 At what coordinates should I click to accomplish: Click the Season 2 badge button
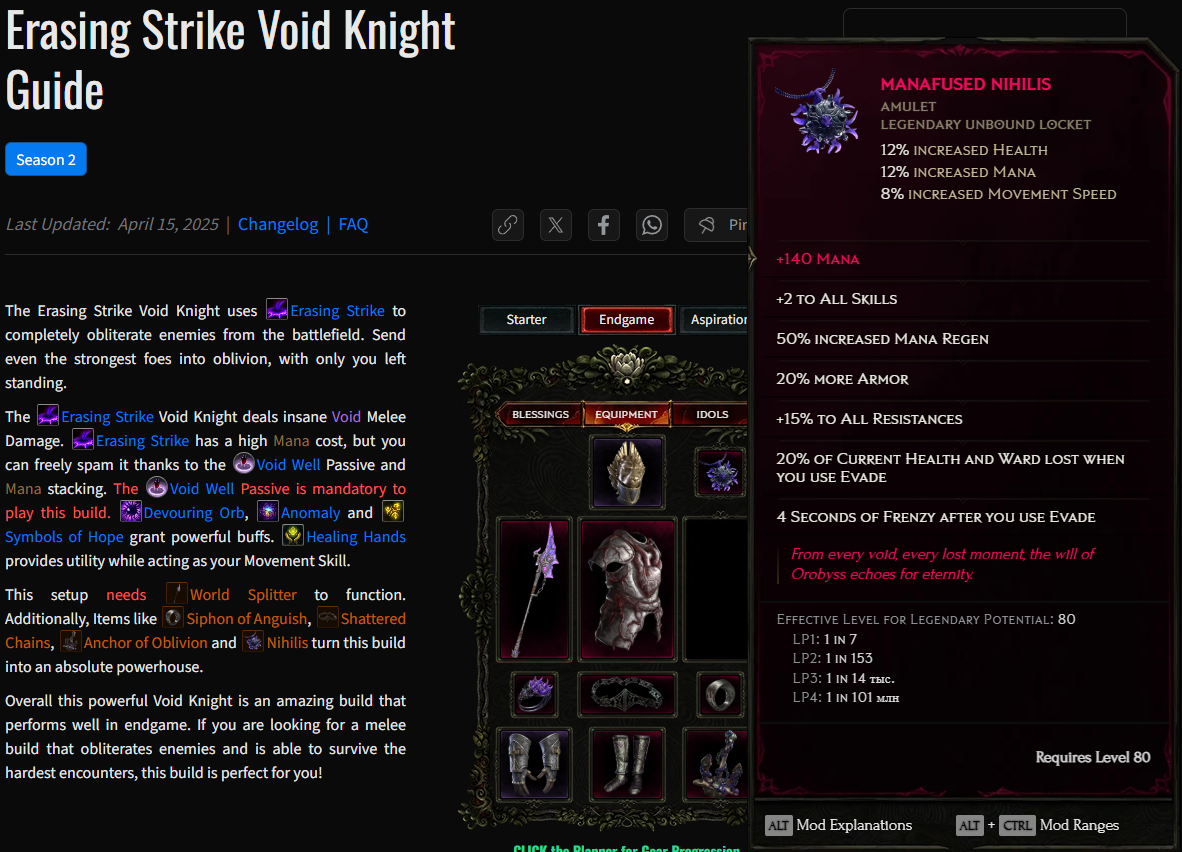(46, 159)
